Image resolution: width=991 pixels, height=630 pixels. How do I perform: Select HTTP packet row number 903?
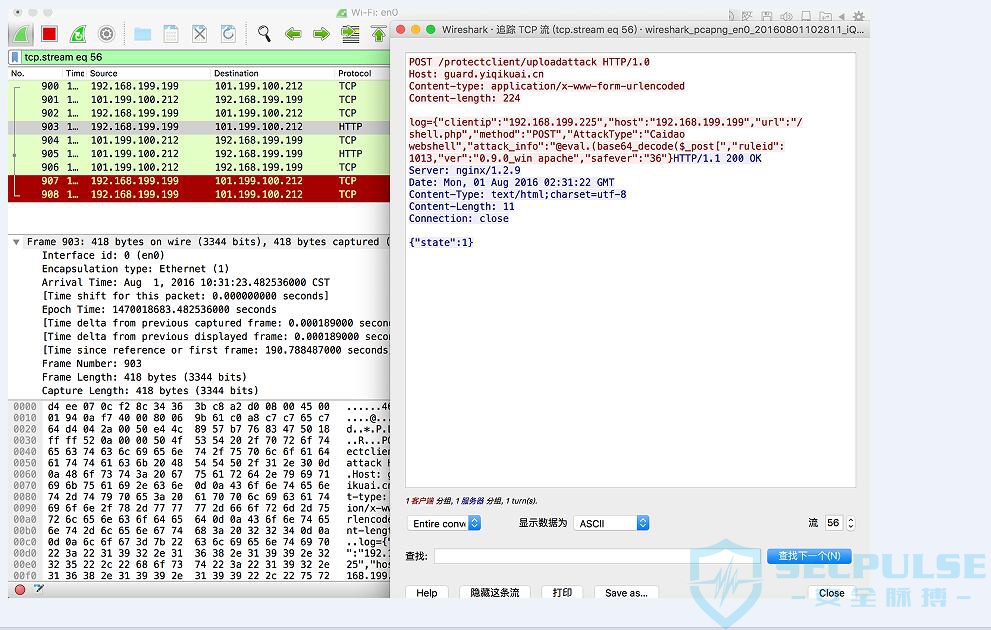click(199, 127)
